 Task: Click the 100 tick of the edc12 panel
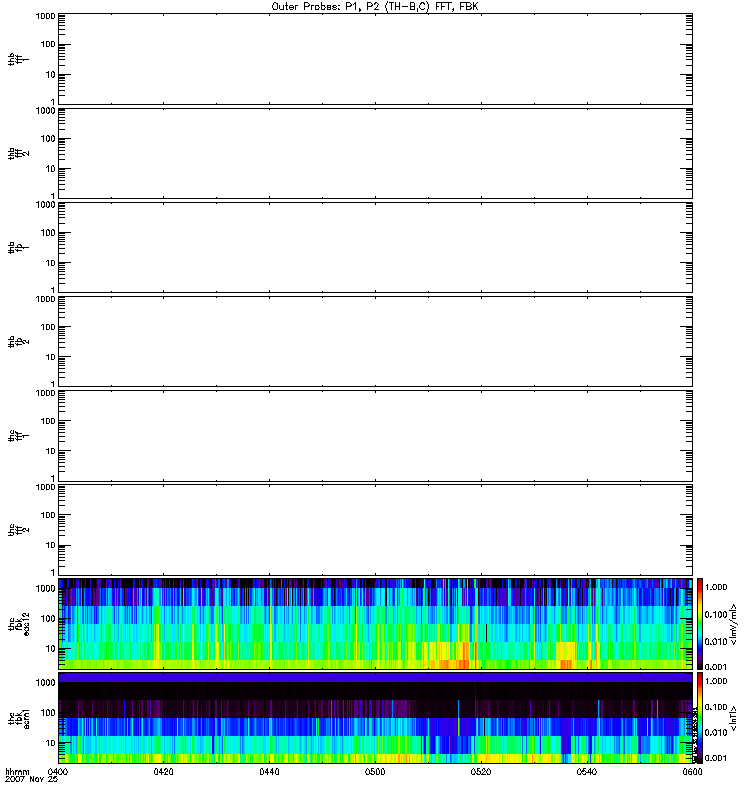click(48, 618)
